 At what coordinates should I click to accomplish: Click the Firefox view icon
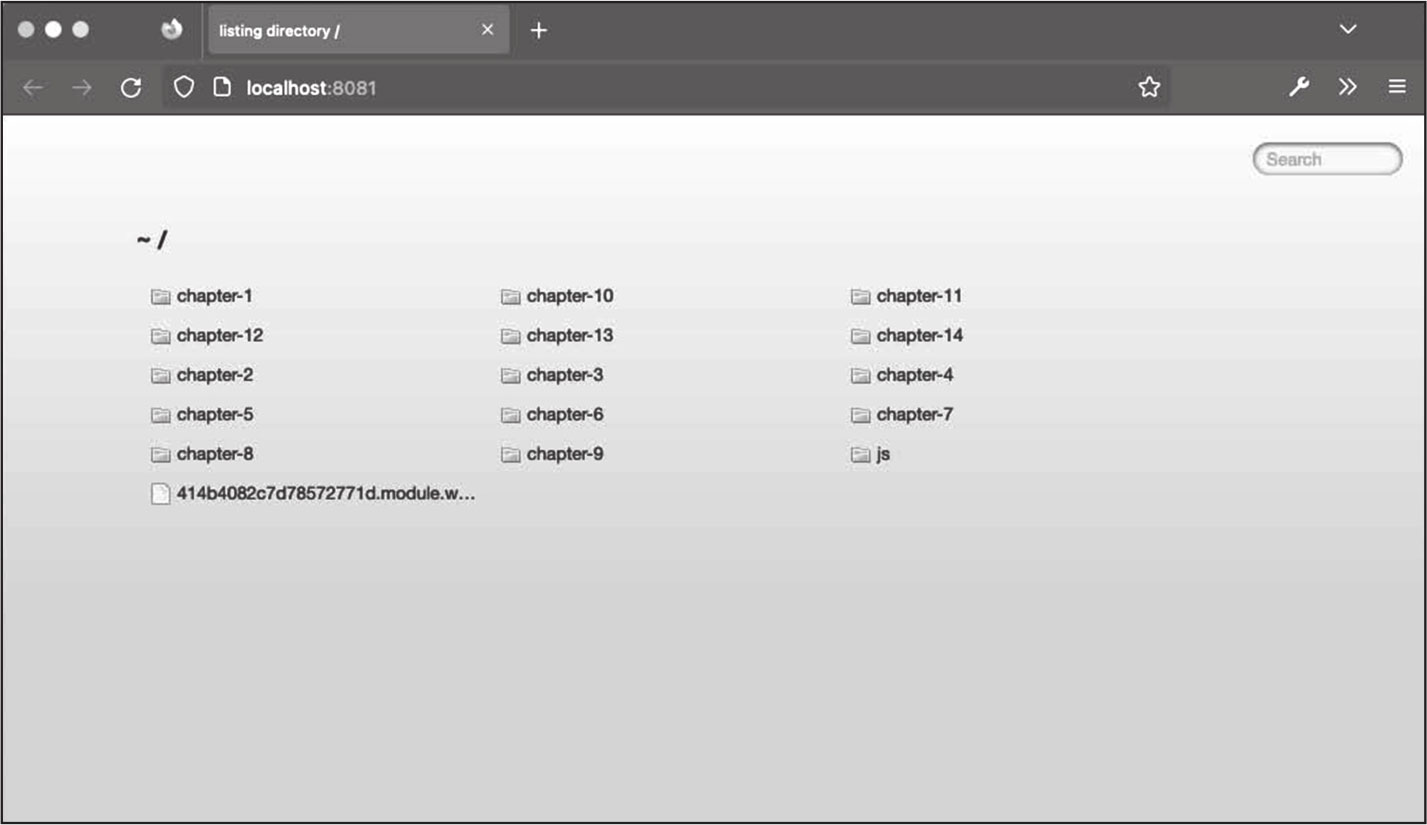pos(172,30)
